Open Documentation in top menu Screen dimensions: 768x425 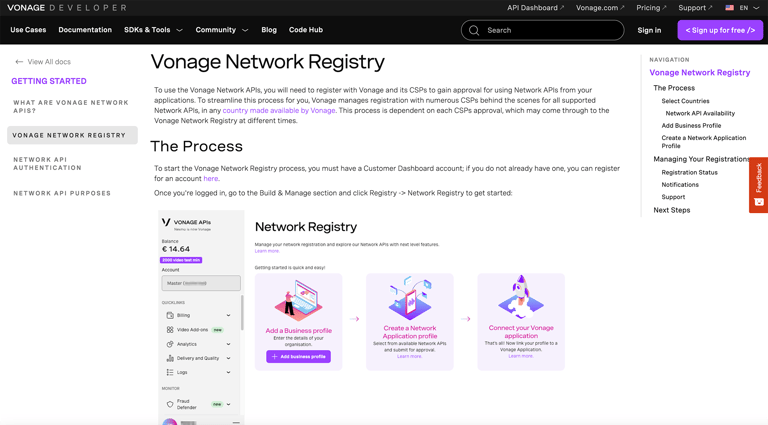click(85, 30)
